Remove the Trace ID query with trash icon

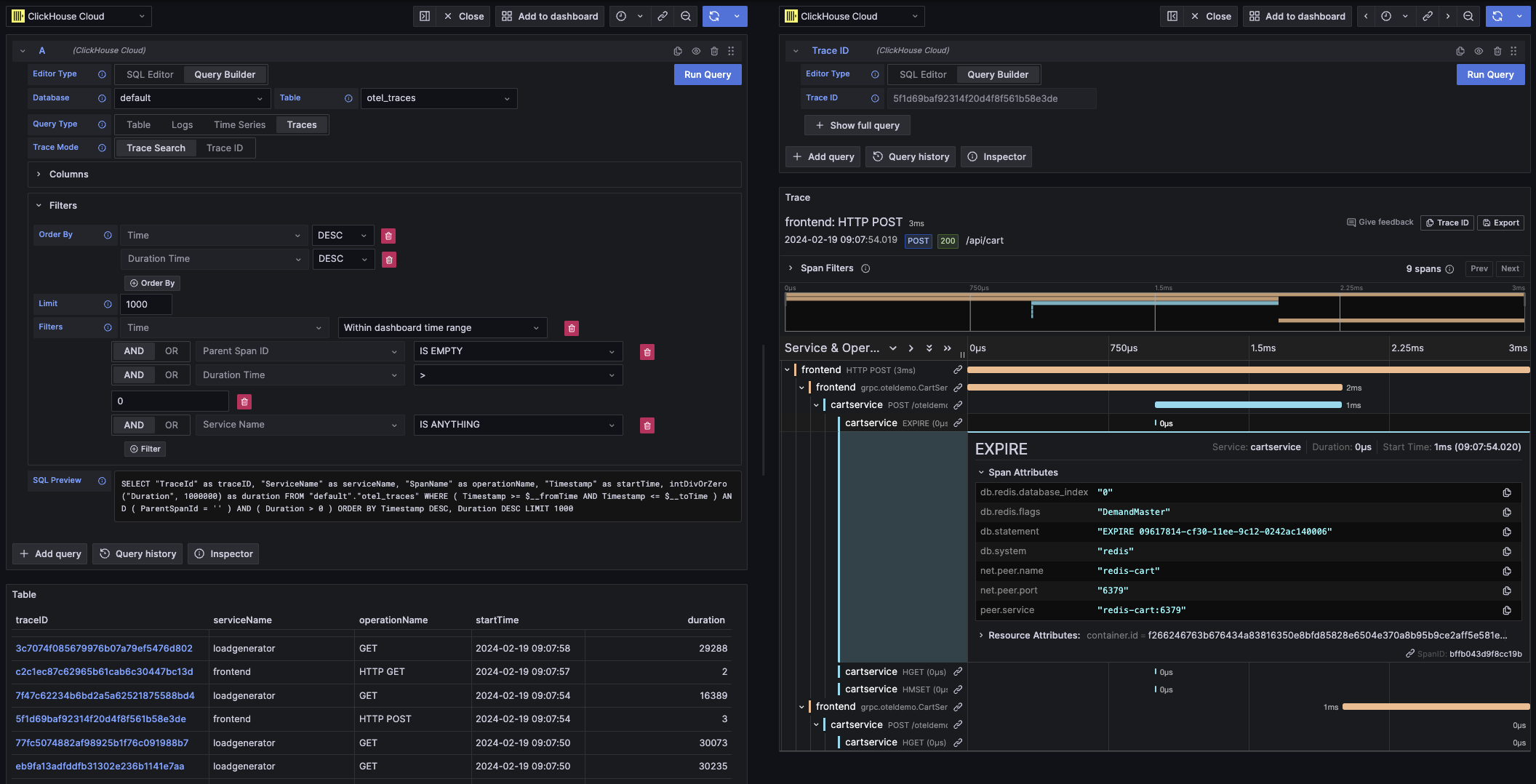[1497, 51]
